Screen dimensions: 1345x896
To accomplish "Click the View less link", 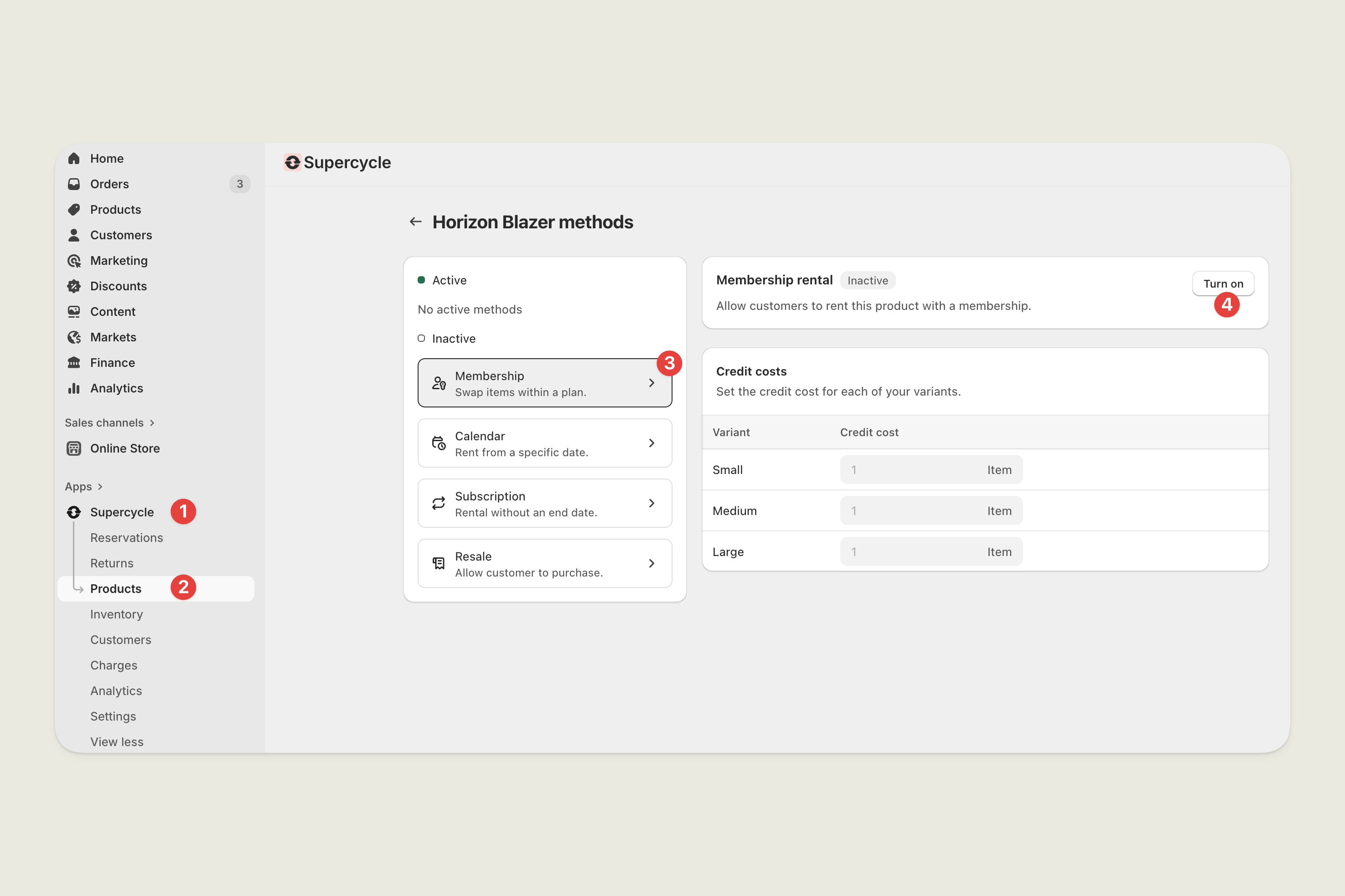I will click(x=117, y=742).
